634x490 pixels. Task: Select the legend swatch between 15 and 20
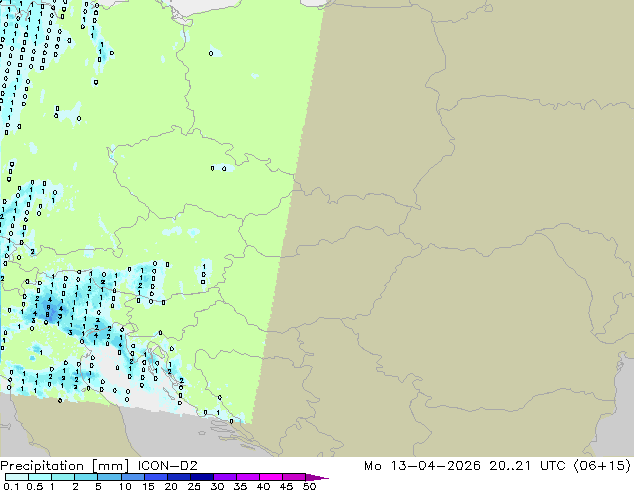[155, 477]
